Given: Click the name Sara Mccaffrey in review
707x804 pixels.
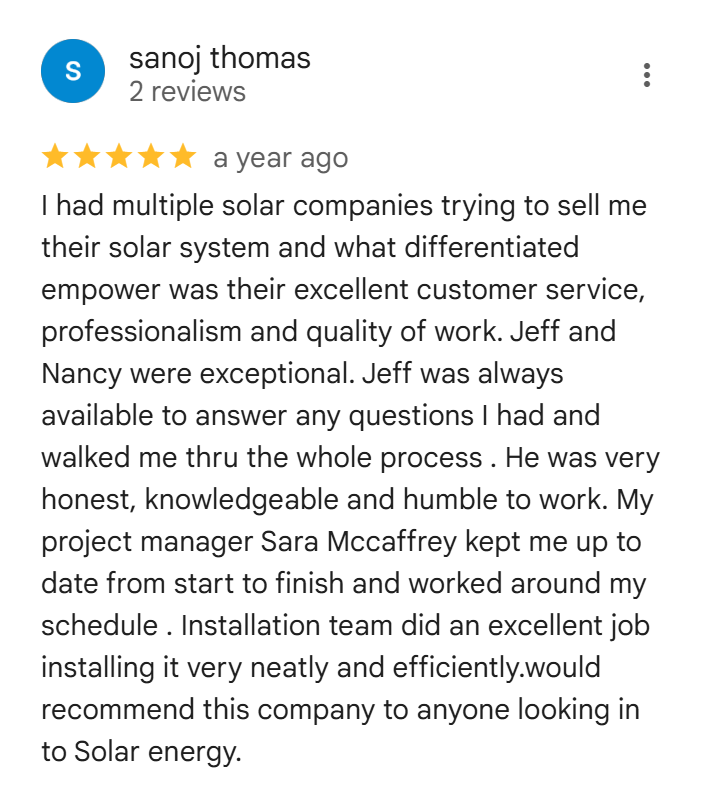Looking at the screenshot, I should tap(358, 541).
